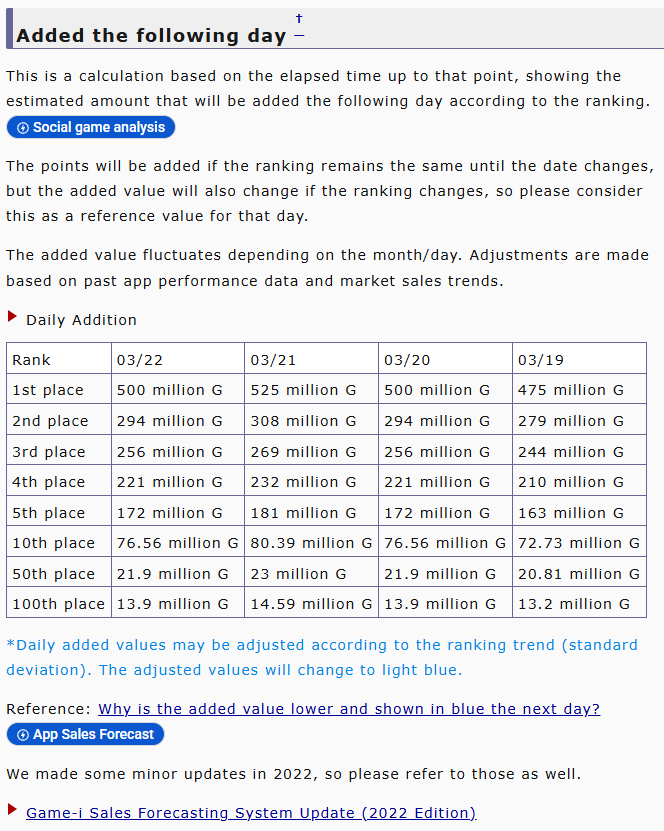Viewport: 664px width, 831px height.
Task: Click 4th place value under 03/20
Action: point(446,481)
